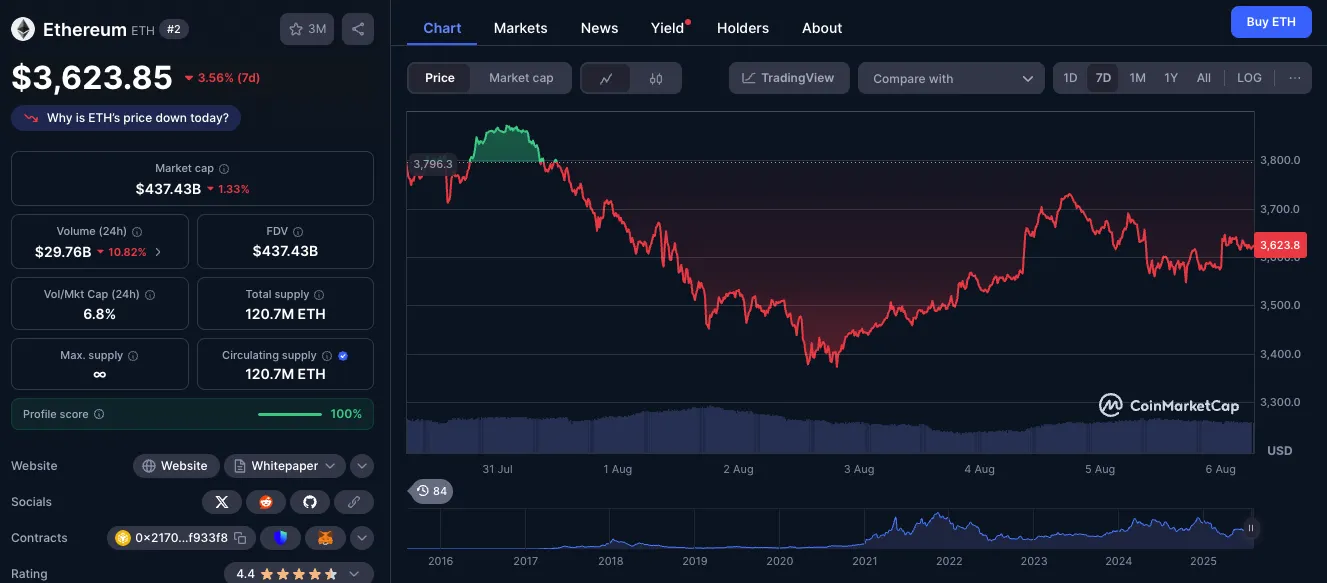This screenshot has height=583, width=1327.
Task: Switch chart to Market cap mode
Action: pos(523,77)
